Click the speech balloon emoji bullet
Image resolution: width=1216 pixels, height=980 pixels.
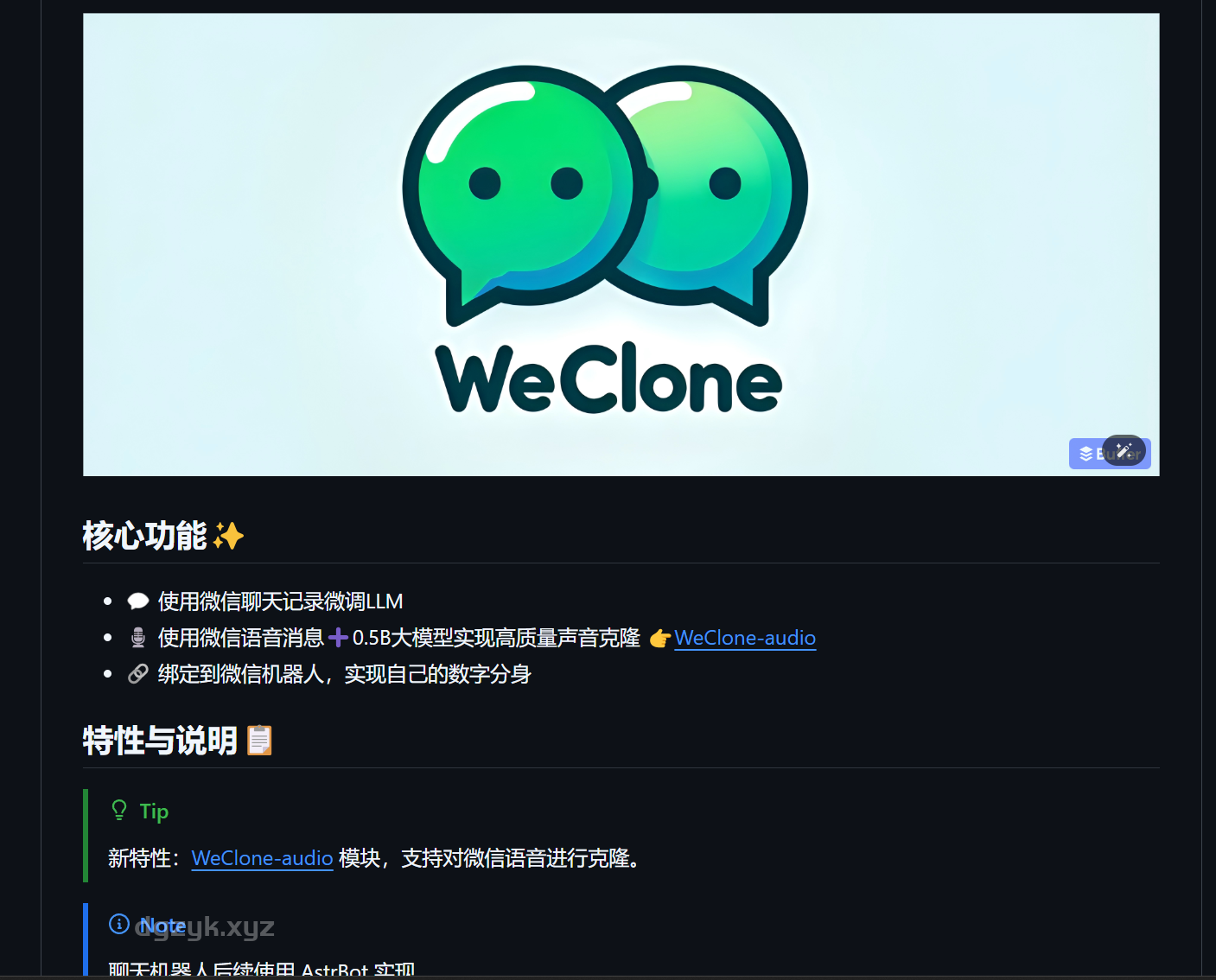138,601
